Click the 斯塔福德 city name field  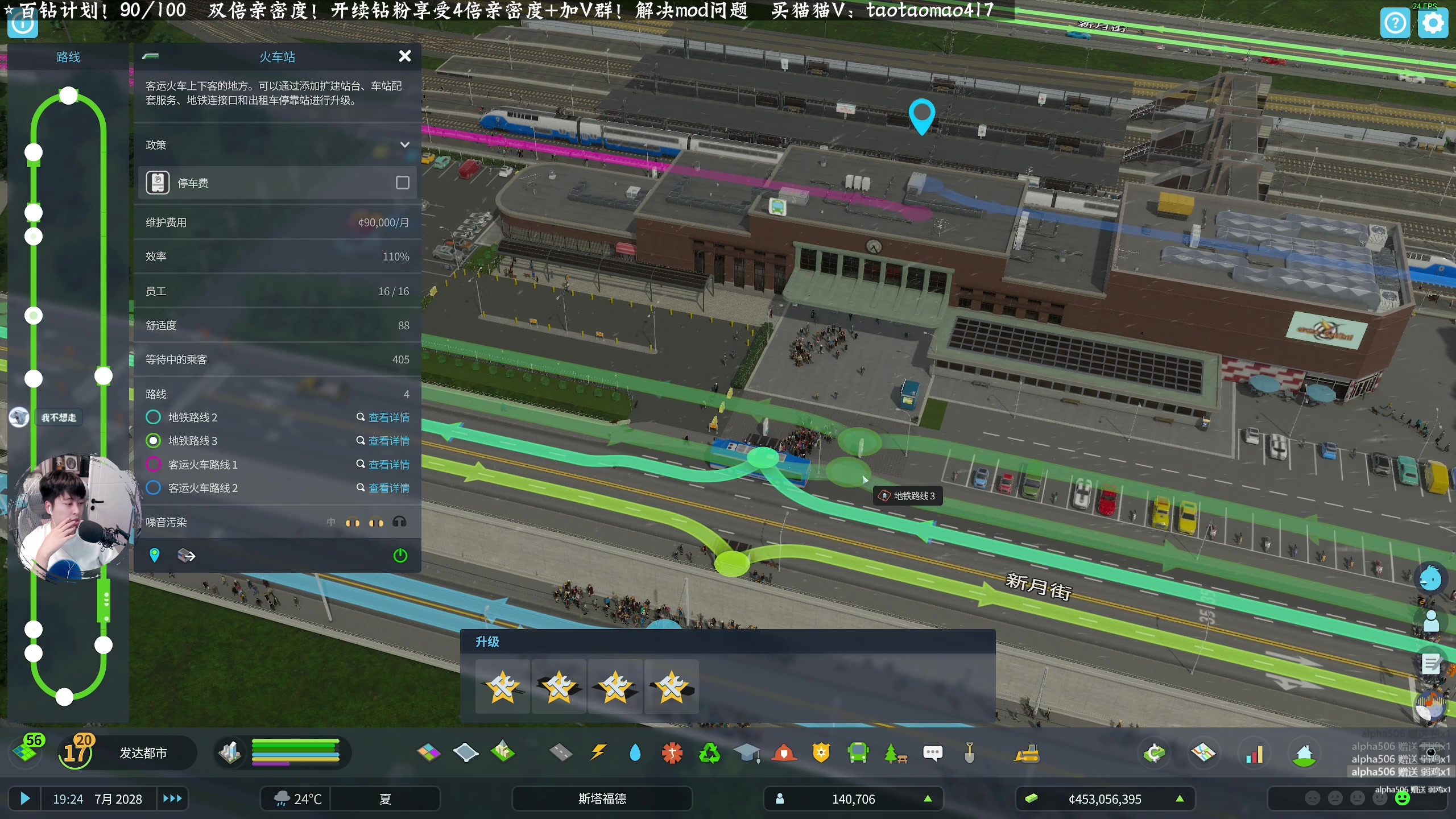[602, 799]
